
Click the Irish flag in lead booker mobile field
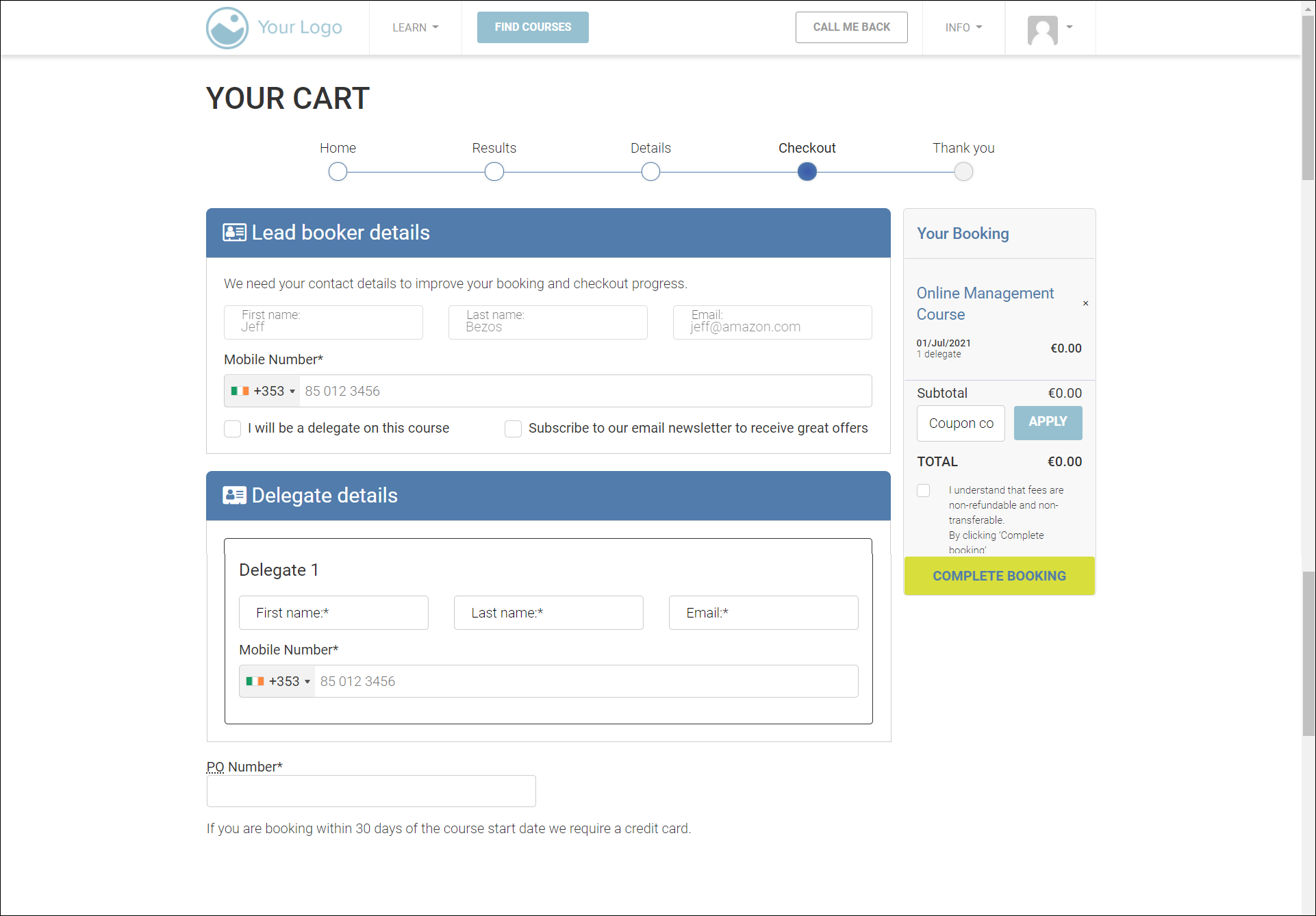click(x=240, y=391)
